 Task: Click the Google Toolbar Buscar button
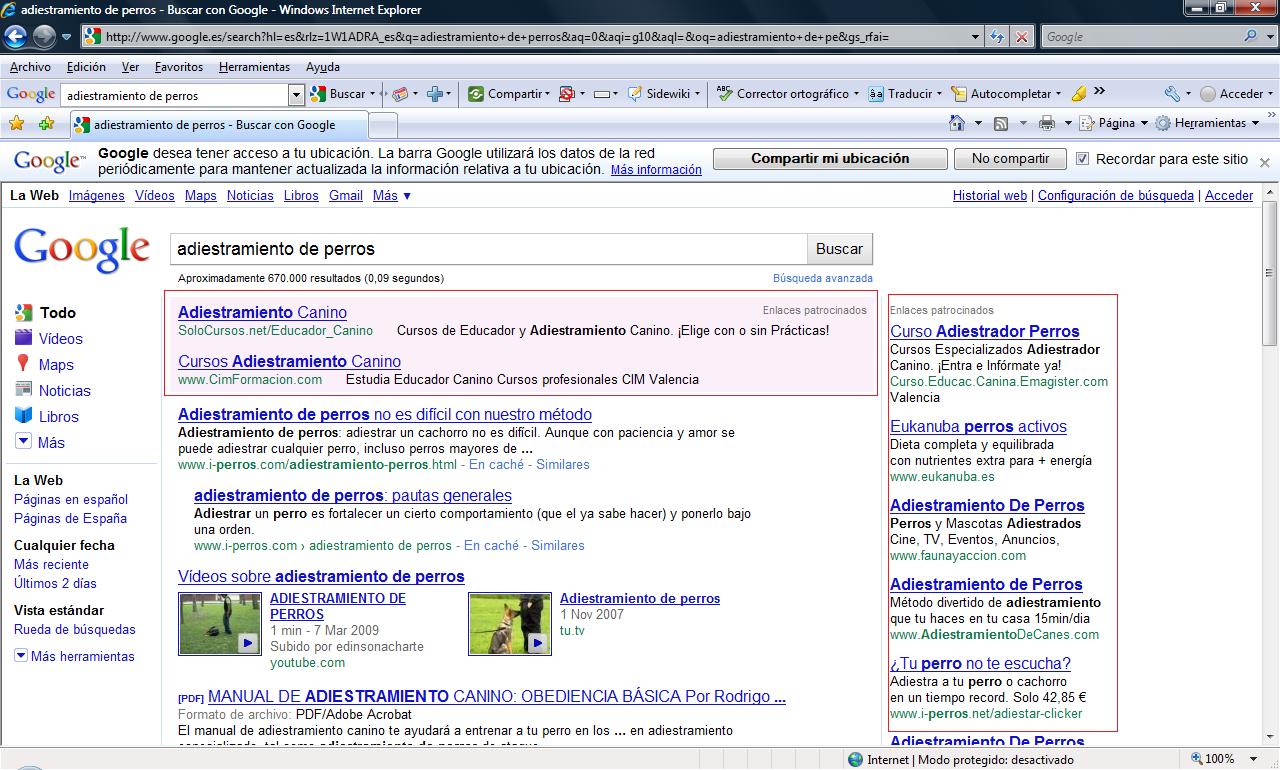coord(342,94)
